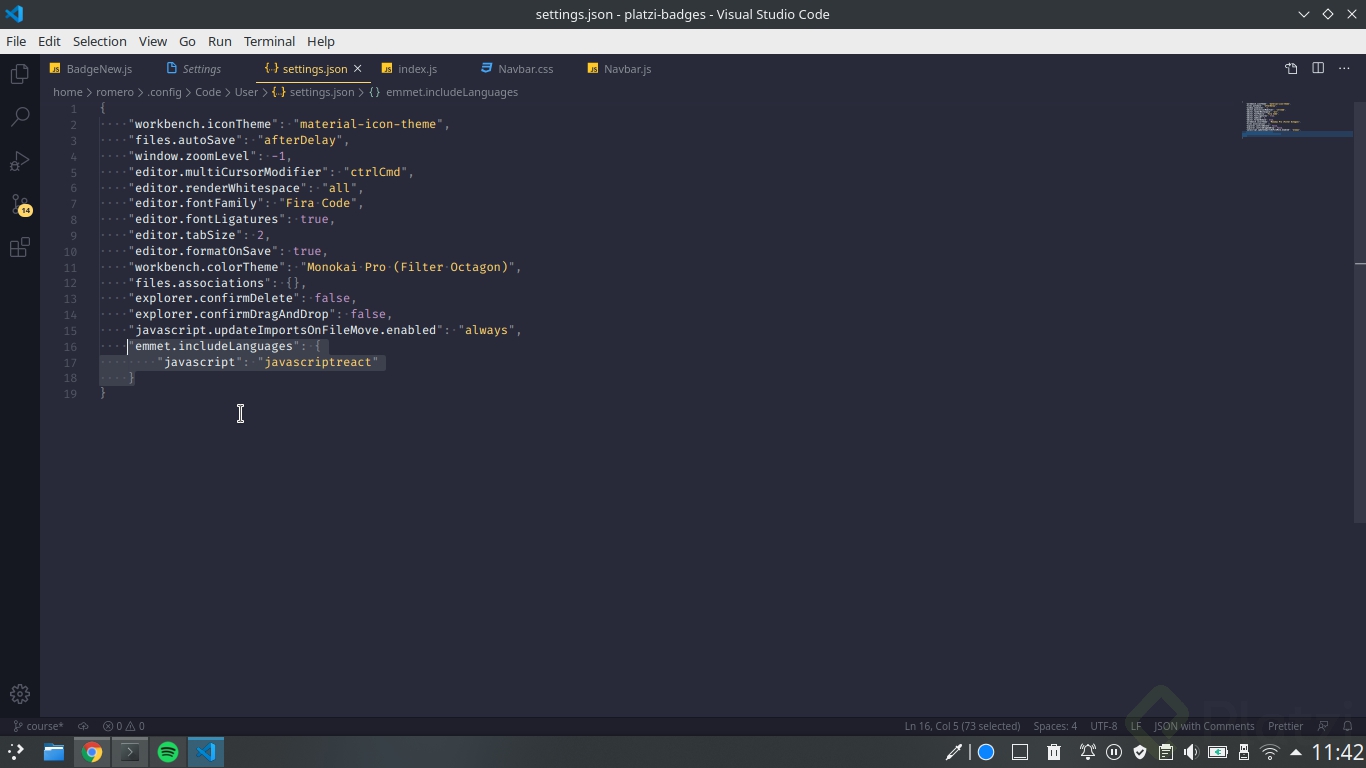Open the Edit menu
The height and width of the screenshot is (768, 1366).
click(49, 41)
